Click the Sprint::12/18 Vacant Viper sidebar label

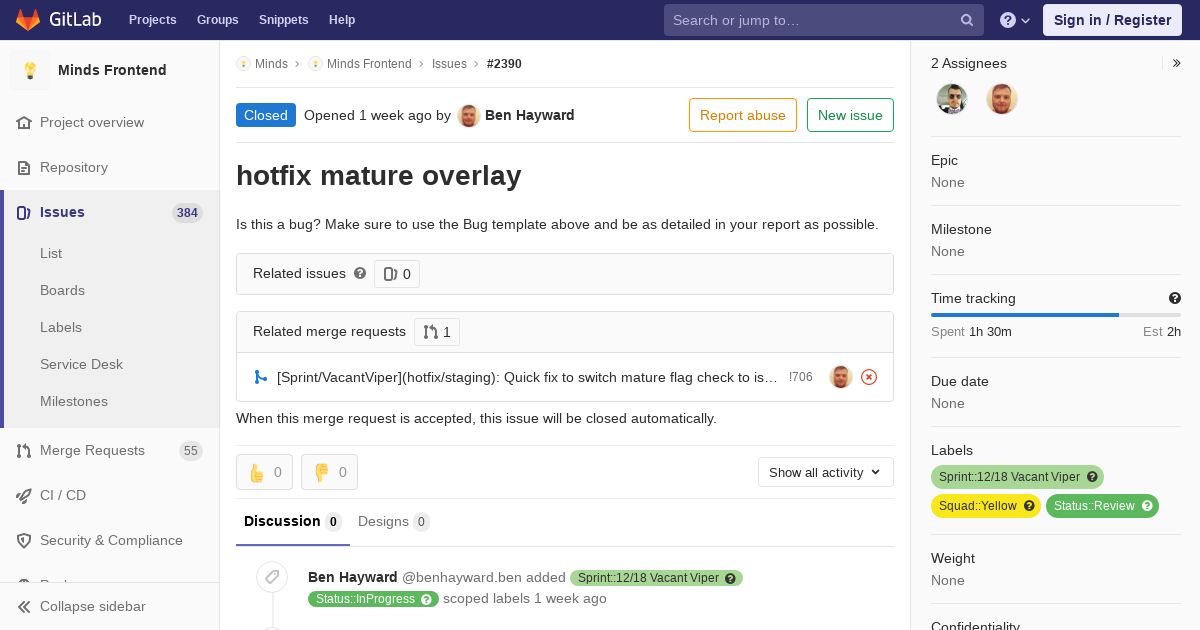coord(1017,477)
